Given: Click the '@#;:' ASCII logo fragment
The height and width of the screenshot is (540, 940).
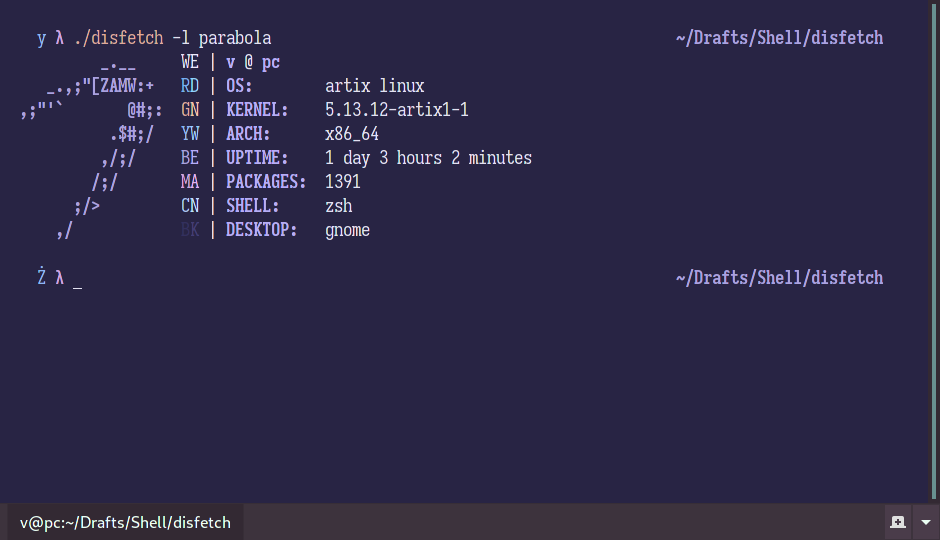Looking at the screenshot, I should (x=144, y=110).
